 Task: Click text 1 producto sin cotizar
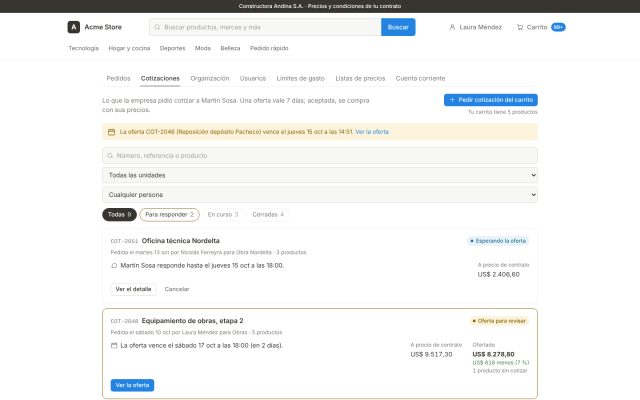(500, 371)
